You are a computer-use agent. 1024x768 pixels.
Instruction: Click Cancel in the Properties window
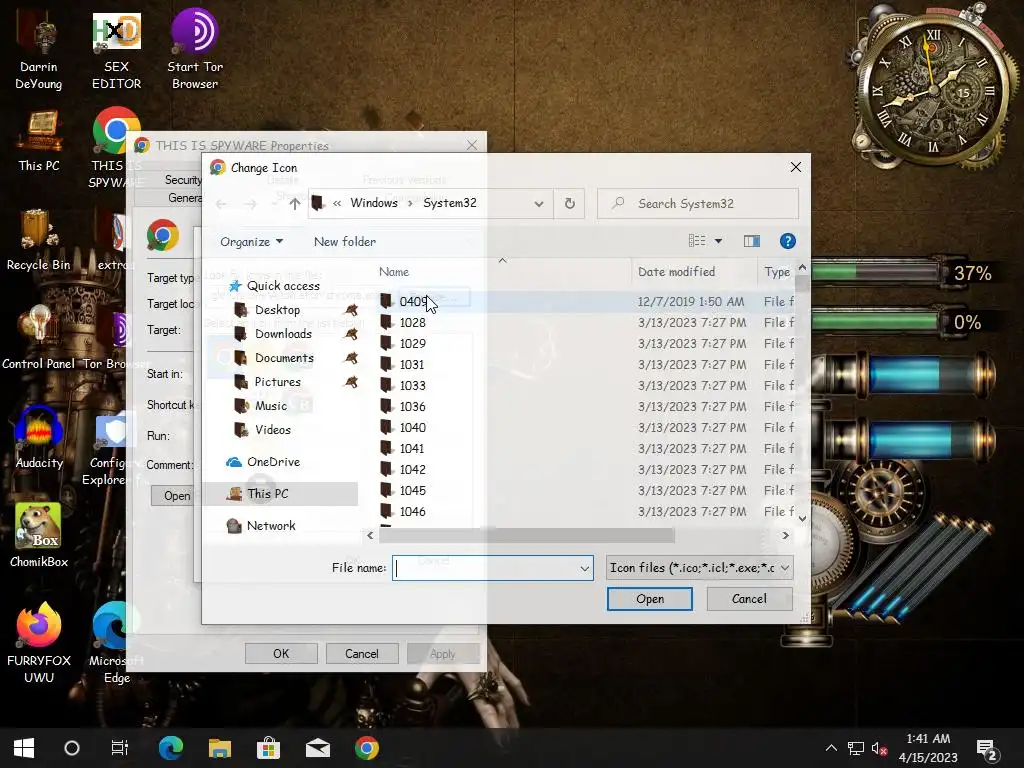click(x=361, y=654)
